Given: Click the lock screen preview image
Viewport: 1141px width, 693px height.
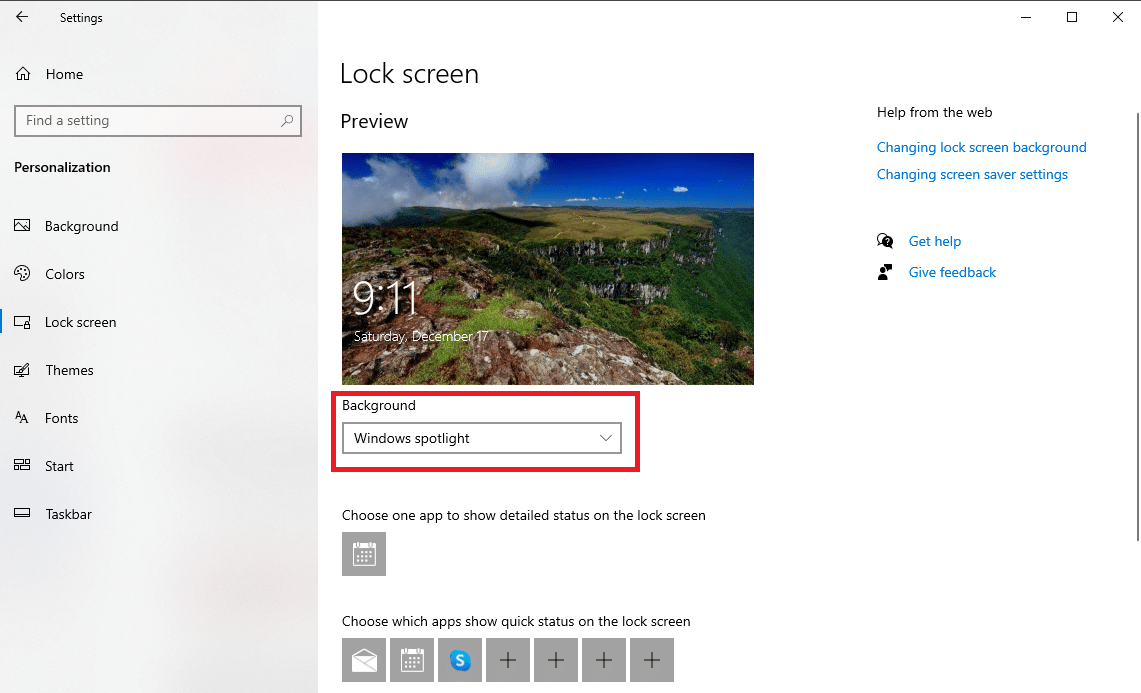Looking at the screenshot, I should point(548,269).
